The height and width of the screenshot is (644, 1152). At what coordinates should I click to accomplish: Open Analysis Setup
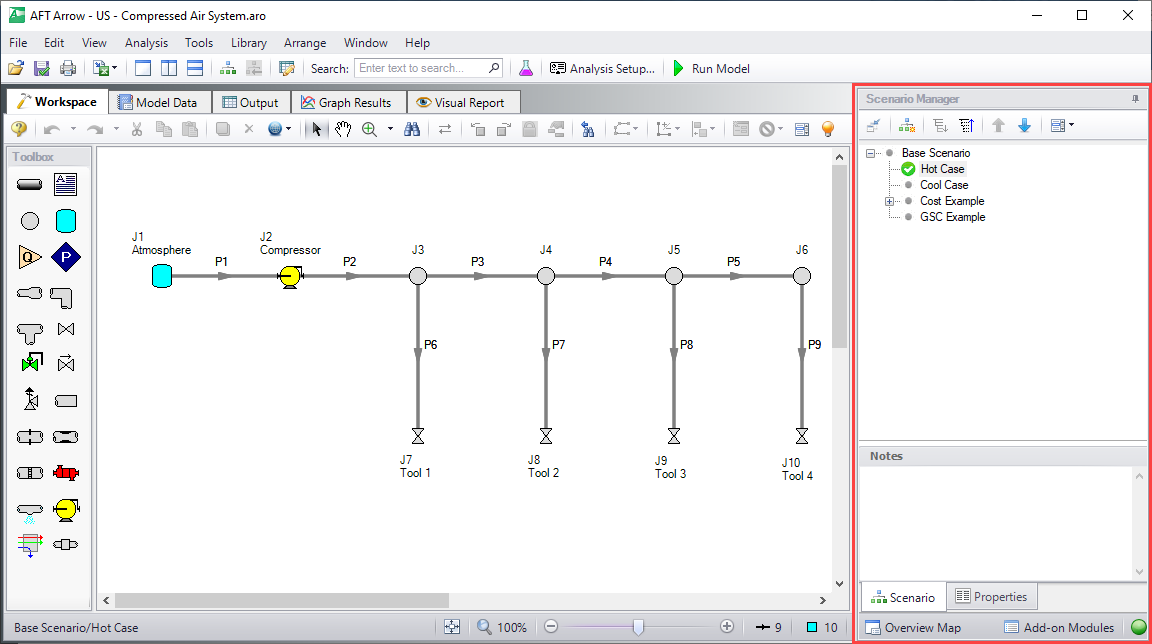602,69
